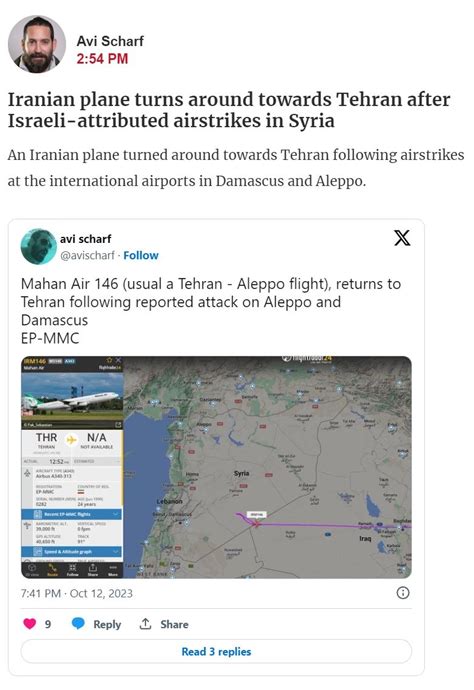Click the author's profile photo at top
474x690 pixels.
click(x=37, y=44)
